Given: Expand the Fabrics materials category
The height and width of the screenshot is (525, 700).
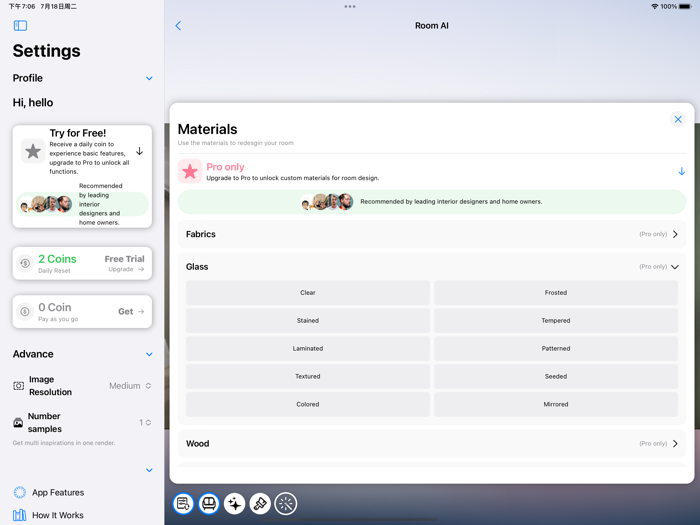Looking at the screenshot, I should pyautogui.click(x=432, y=234).
